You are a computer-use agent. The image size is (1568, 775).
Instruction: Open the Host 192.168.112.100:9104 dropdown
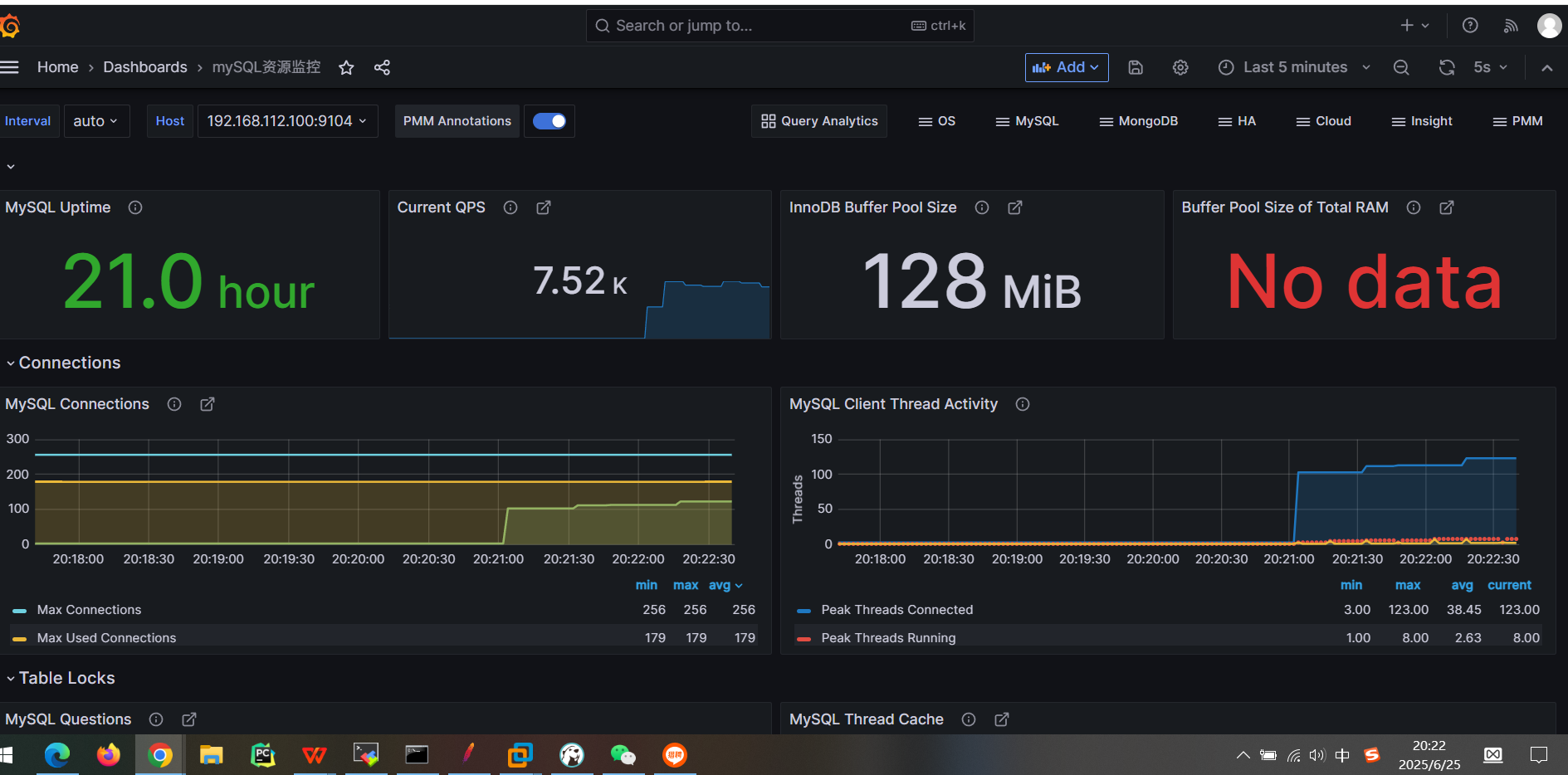[287, 121]
